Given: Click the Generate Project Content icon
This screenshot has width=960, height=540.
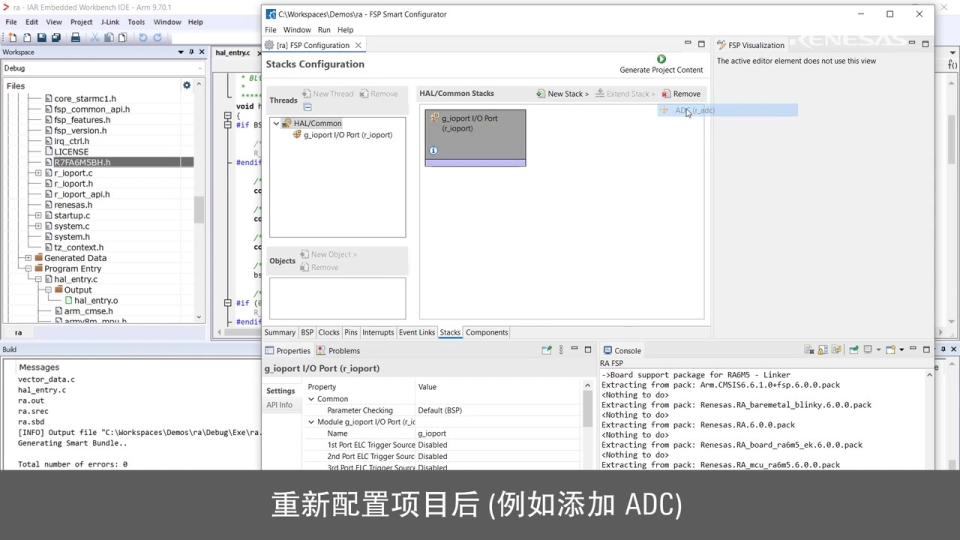Looking at the screenshot, I should (661, 59).
